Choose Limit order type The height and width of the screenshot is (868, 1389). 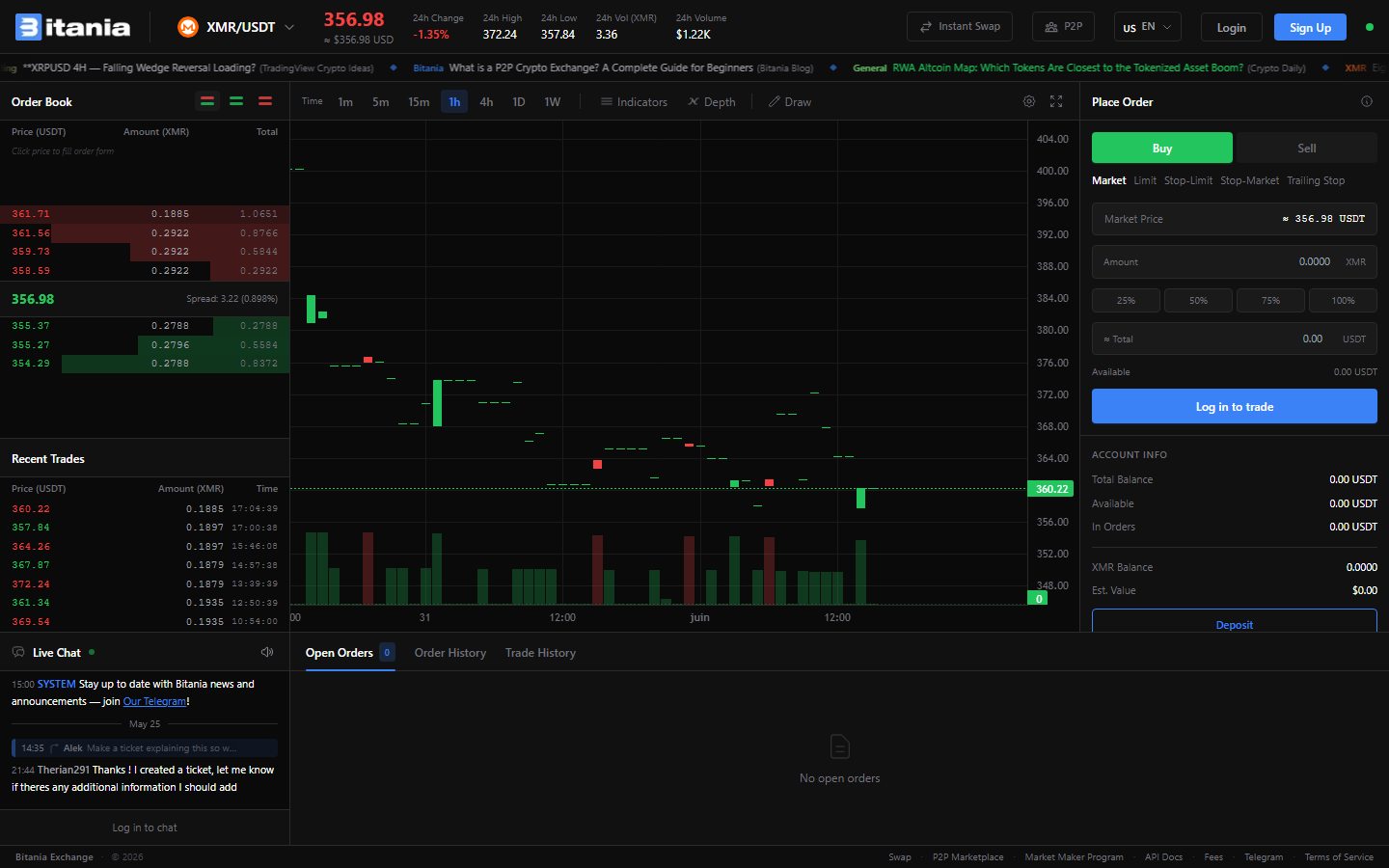[1145, 180]
